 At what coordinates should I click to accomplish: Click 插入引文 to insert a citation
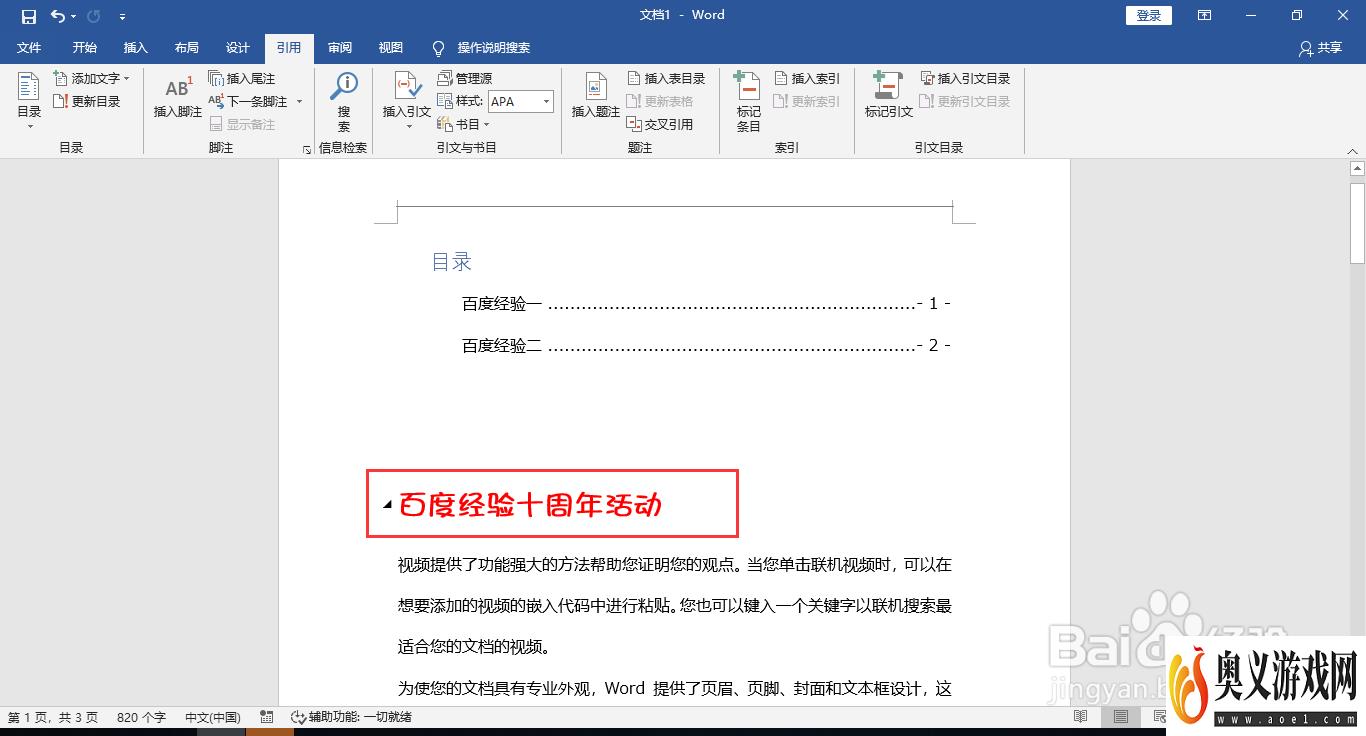pos(407,100)
